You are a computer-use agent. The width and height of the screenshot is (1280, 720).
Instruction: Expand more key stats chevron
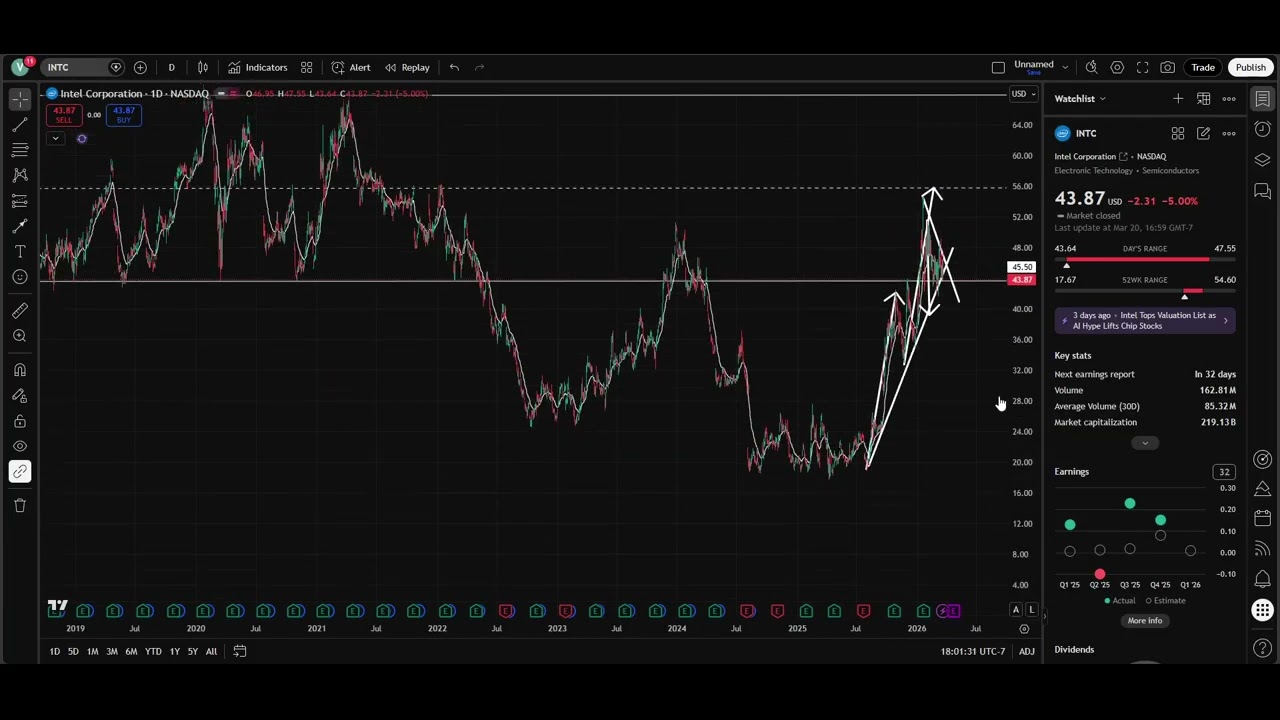[x=1145, y=443]
